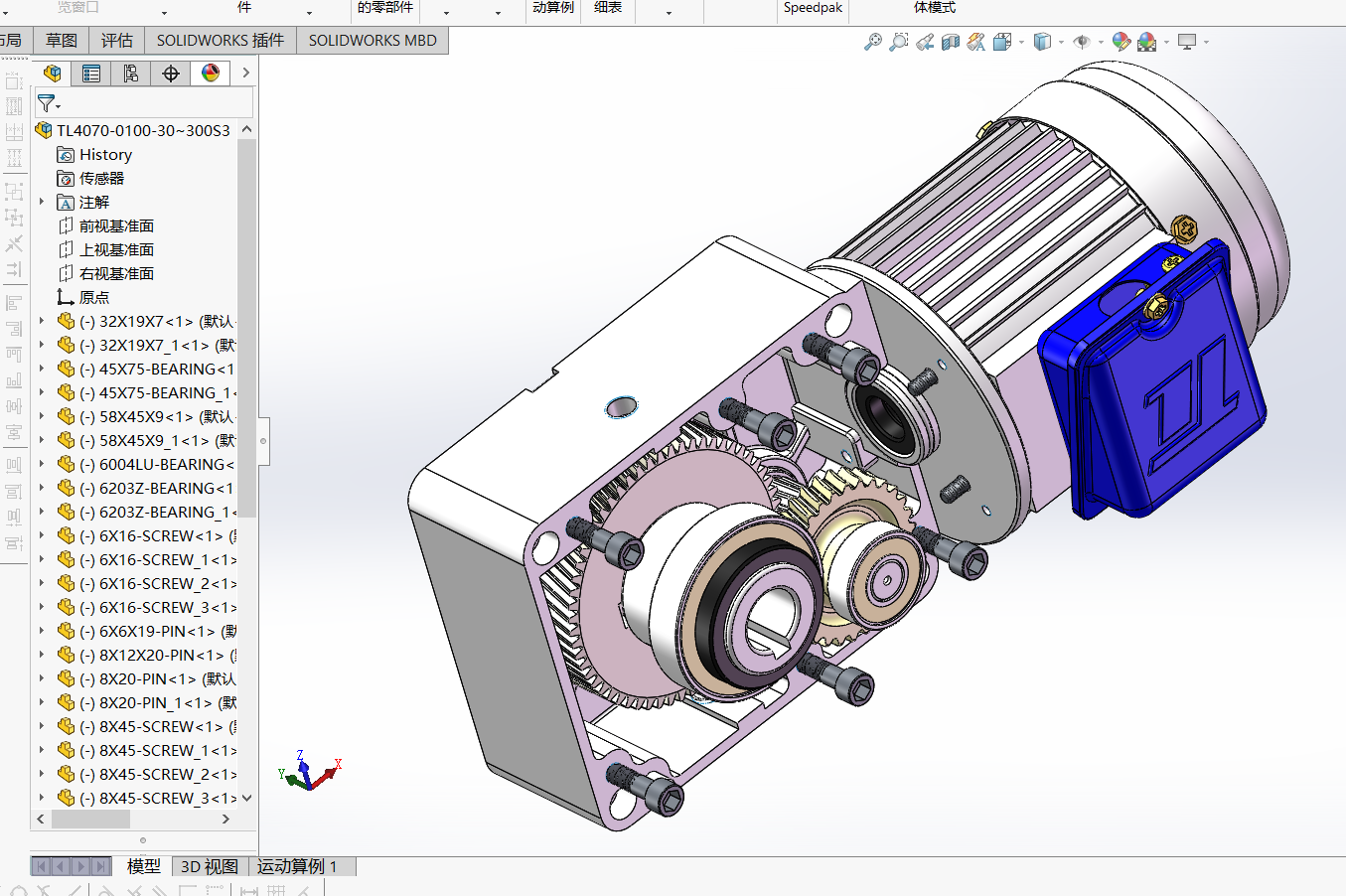Open the ConfigurationManager tab
This screenshot has width=1346, height=896.
(x=131, y=74)
